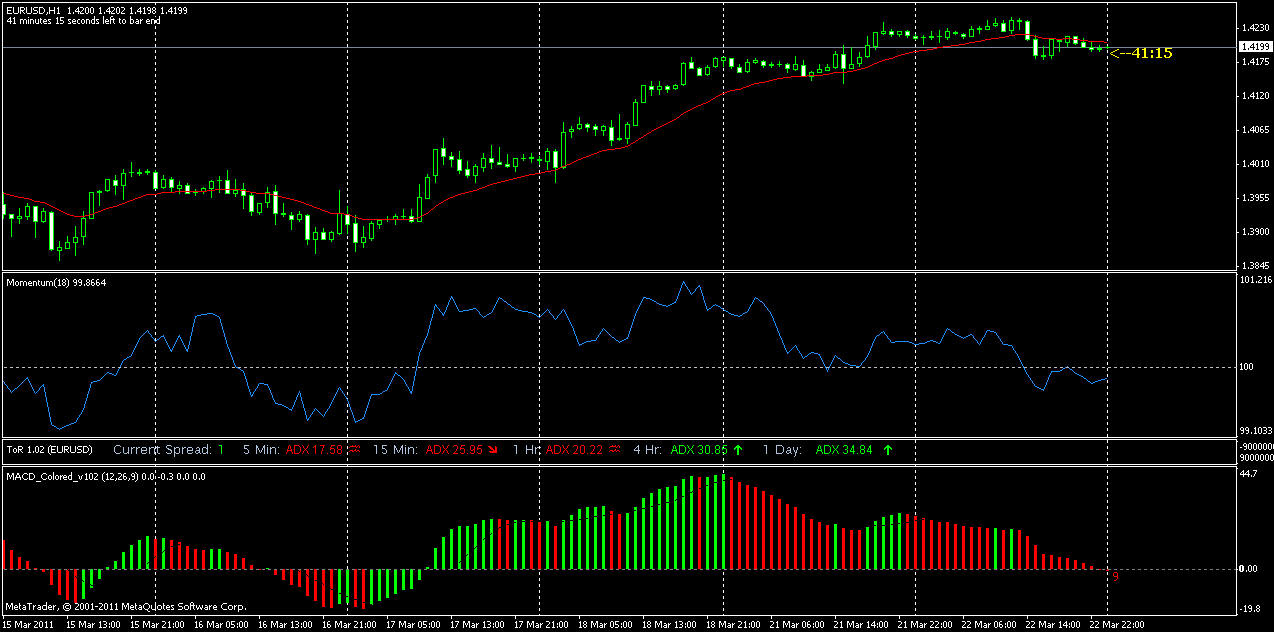Click the red down arrow beside ADX 25.95
This screenshot has height=632, width=1274.
coord(491,450)
